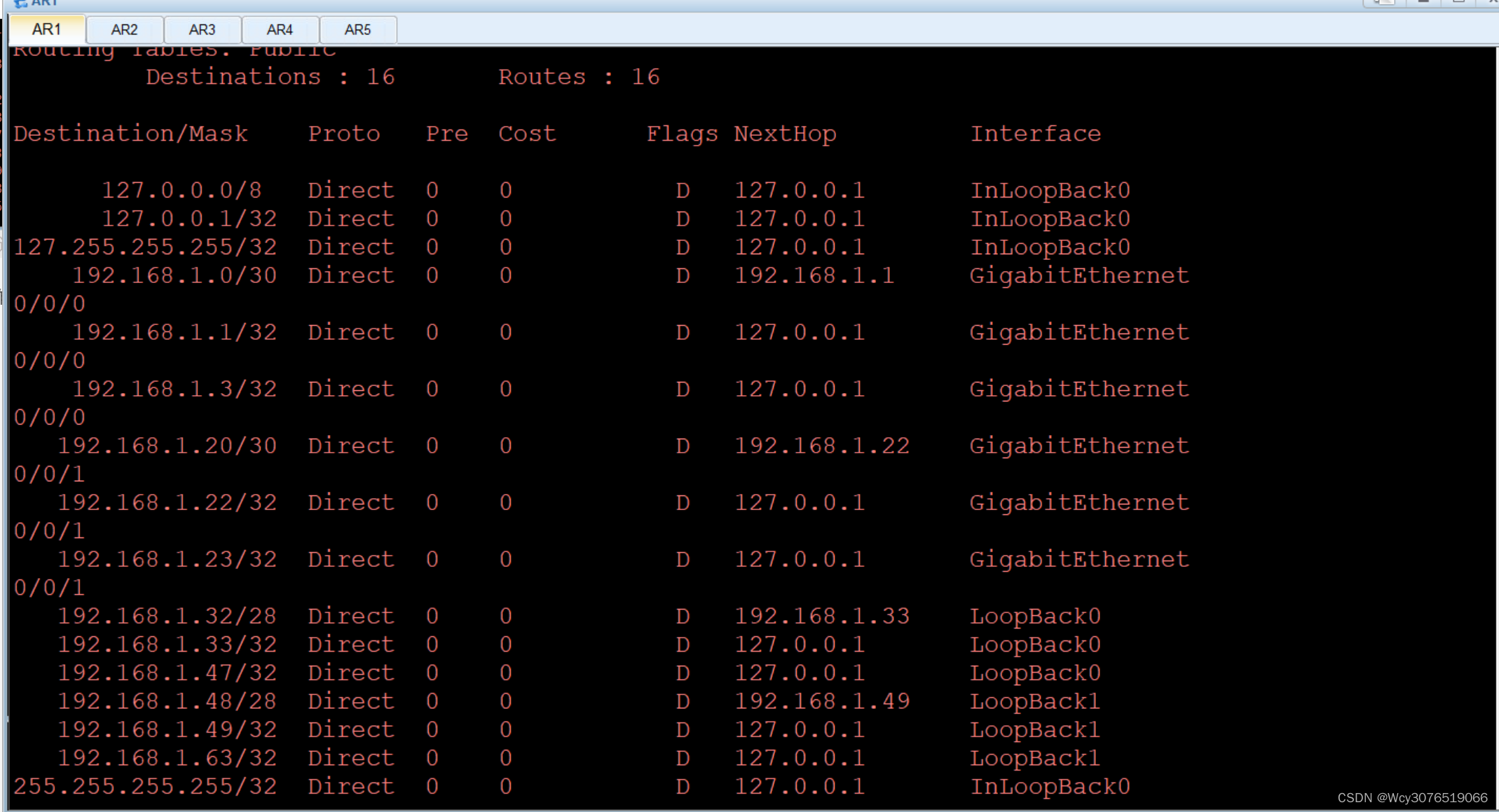This screenshot has width=1499, height=812.
Task: Switch to the AR1 tab
Action: point(47,29)
